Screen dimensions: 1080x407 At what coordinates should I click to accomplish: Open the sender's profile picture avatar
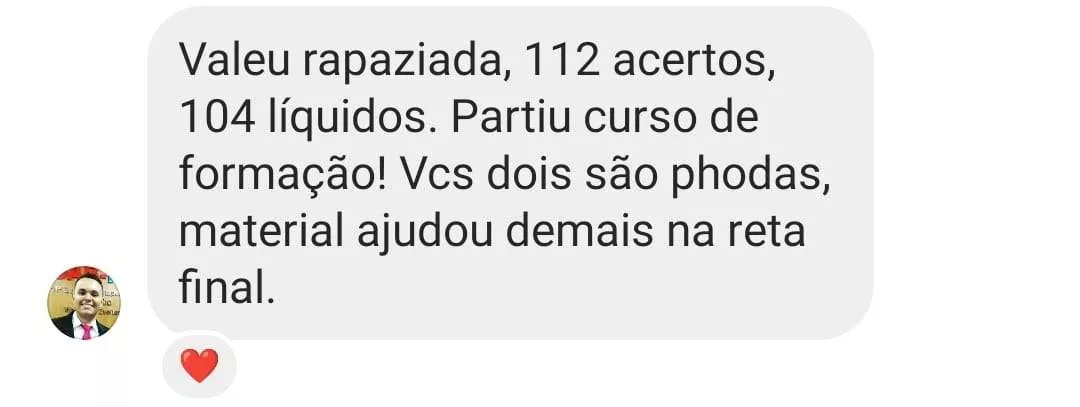pos(84,303)
